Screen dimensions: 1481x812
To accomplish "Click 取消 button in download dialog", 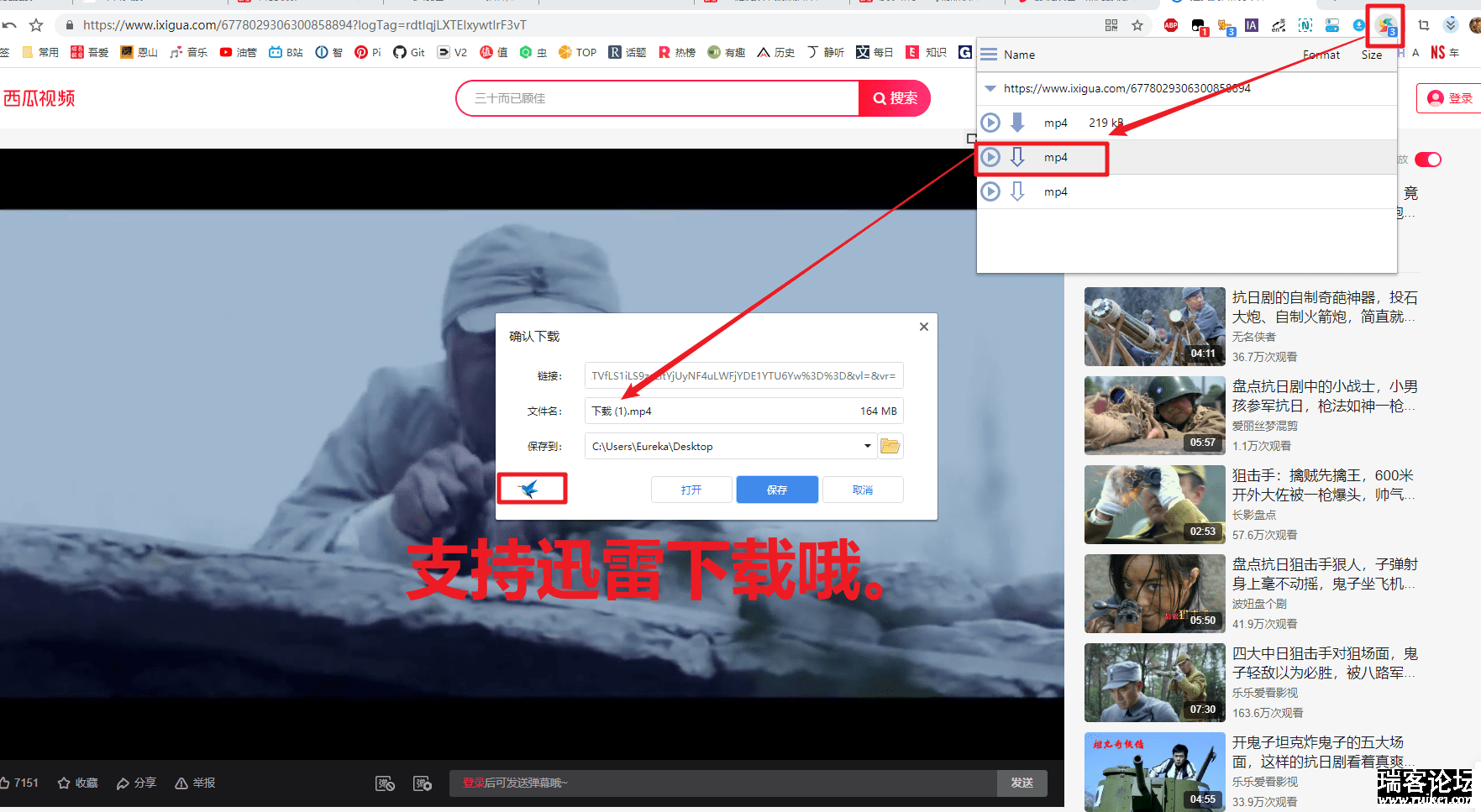I will pos(863,490).
